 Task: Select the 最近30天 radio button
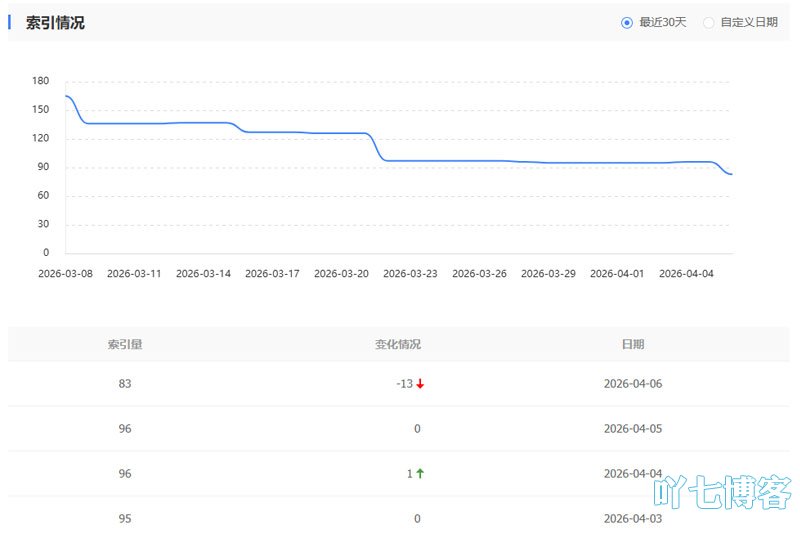627,22
